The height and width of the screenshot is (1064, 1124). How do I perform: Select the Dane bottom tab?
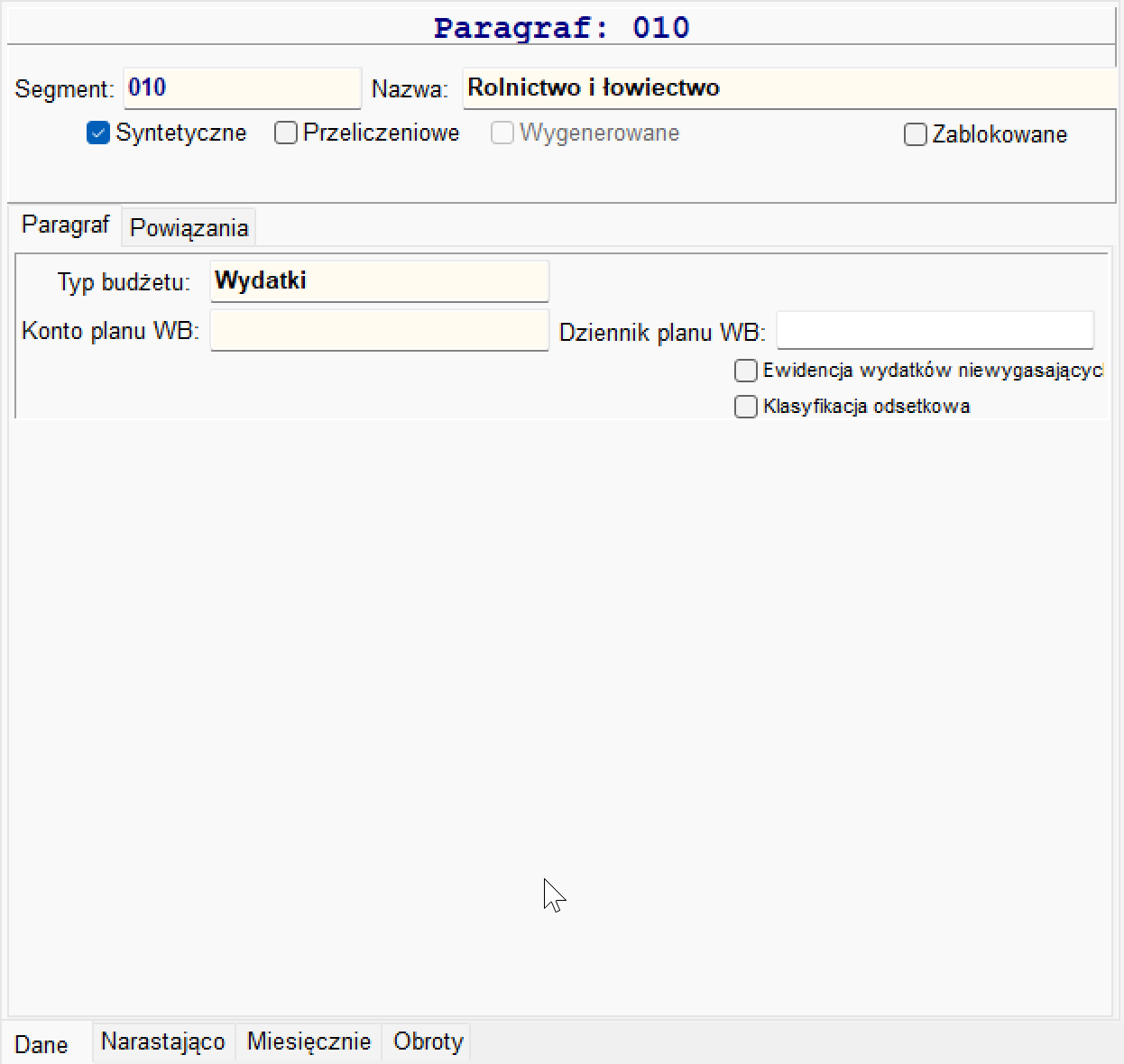[x=41, y=1044]
